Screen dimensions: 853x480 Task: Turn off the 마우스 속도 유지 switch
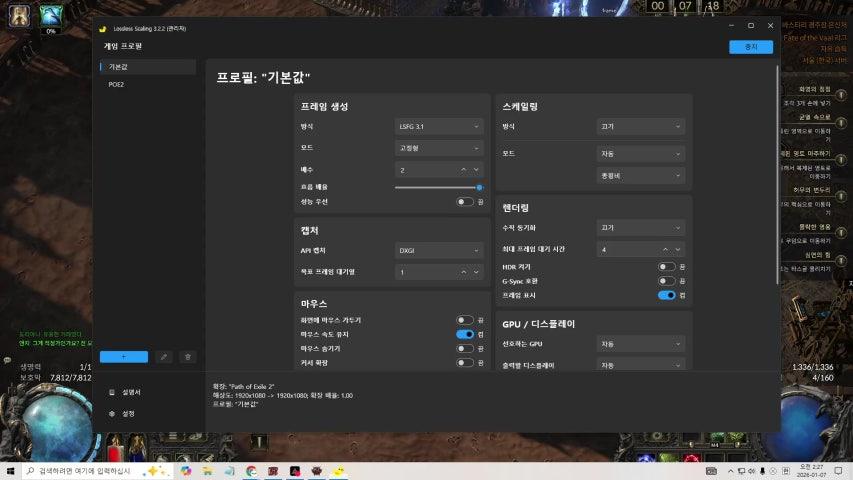(465, 334)
